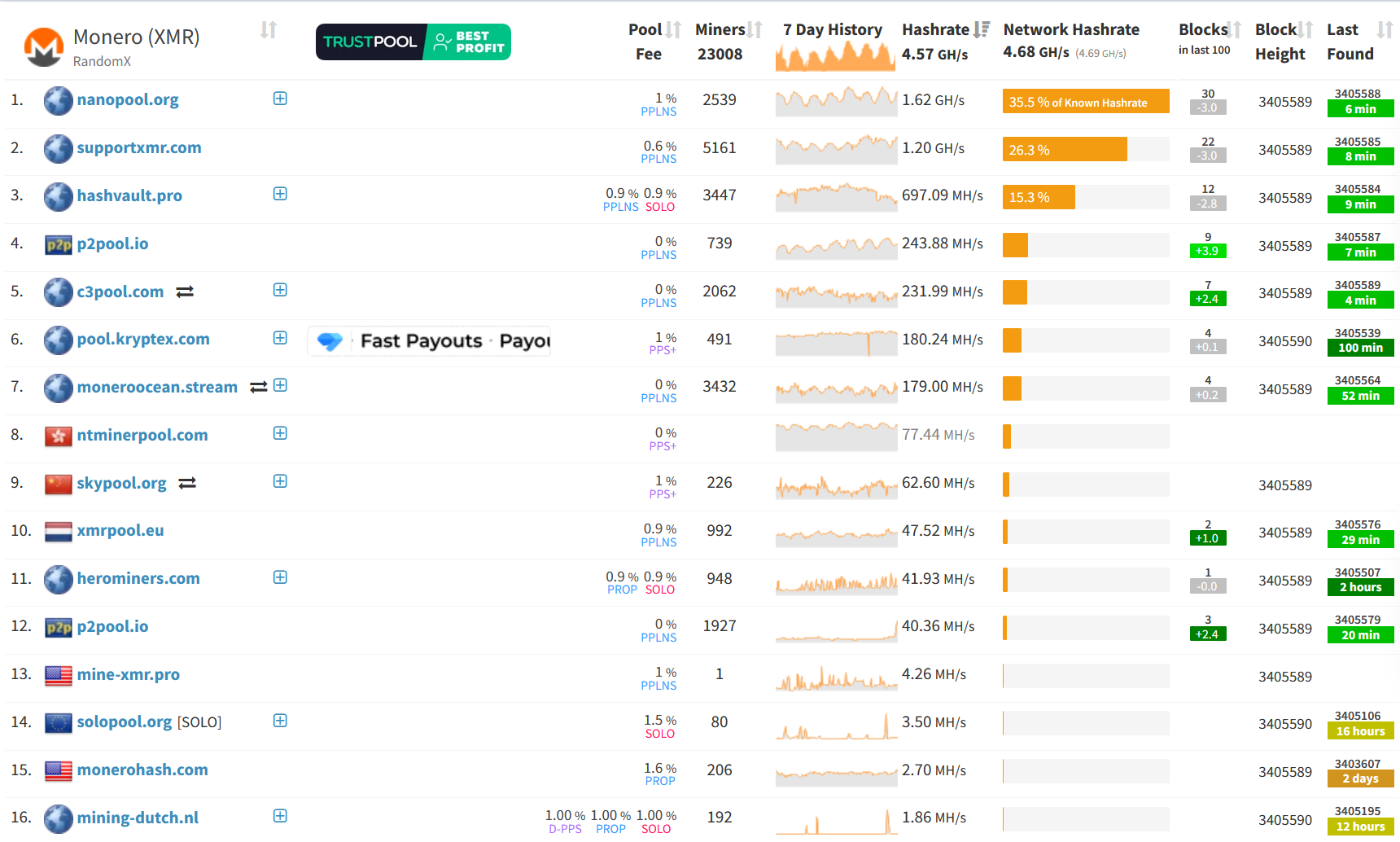Viewport: 1400px width, 842px height.
Task: Open supportxmr.com pool link
Action: [x=139, y=148]
